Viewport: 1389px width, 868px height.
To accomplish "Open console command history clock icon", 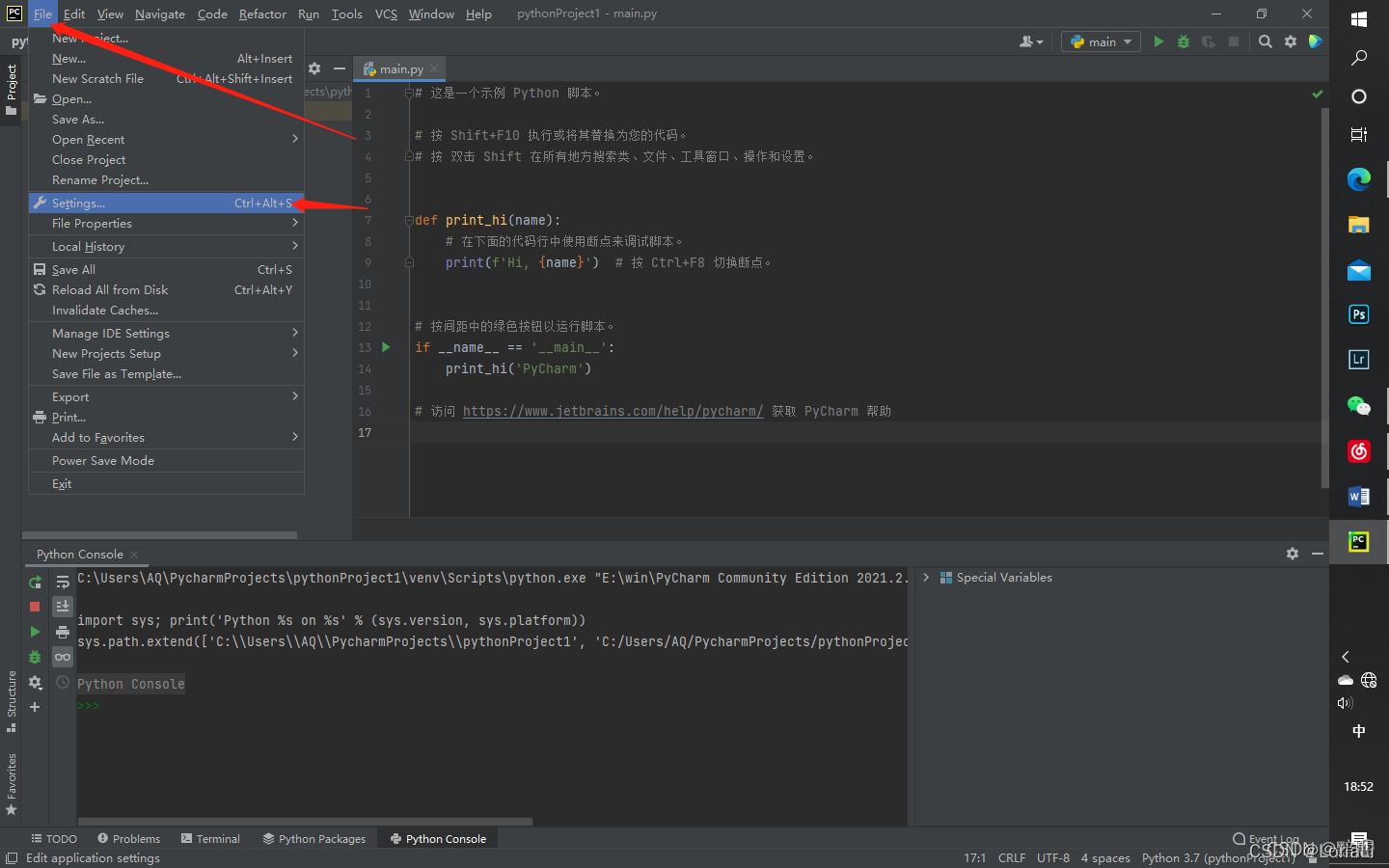I will [x=63, y=682].
